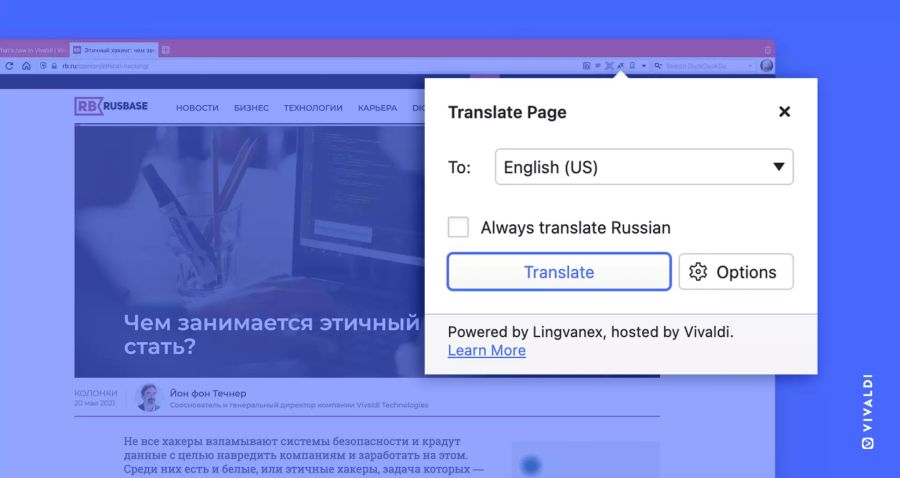Open the НОВОСТИ menu item

197,108
